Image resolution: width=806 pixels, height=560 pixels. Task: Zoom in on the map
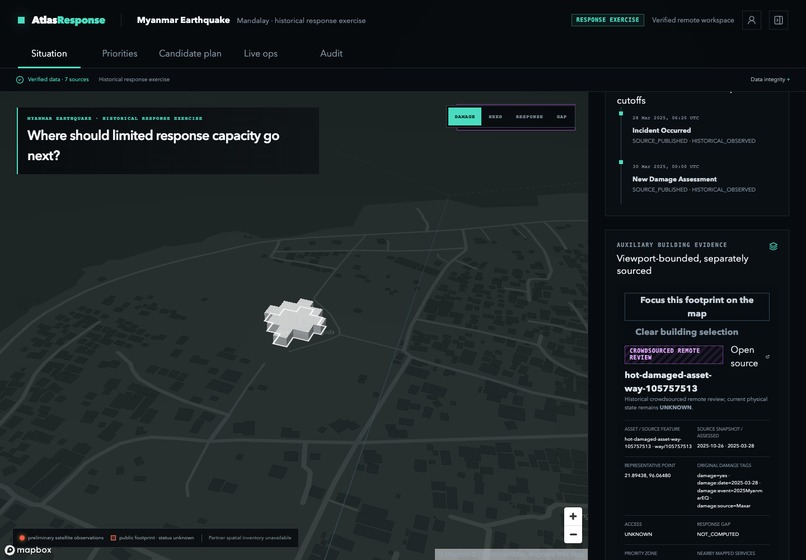[573, 516]
